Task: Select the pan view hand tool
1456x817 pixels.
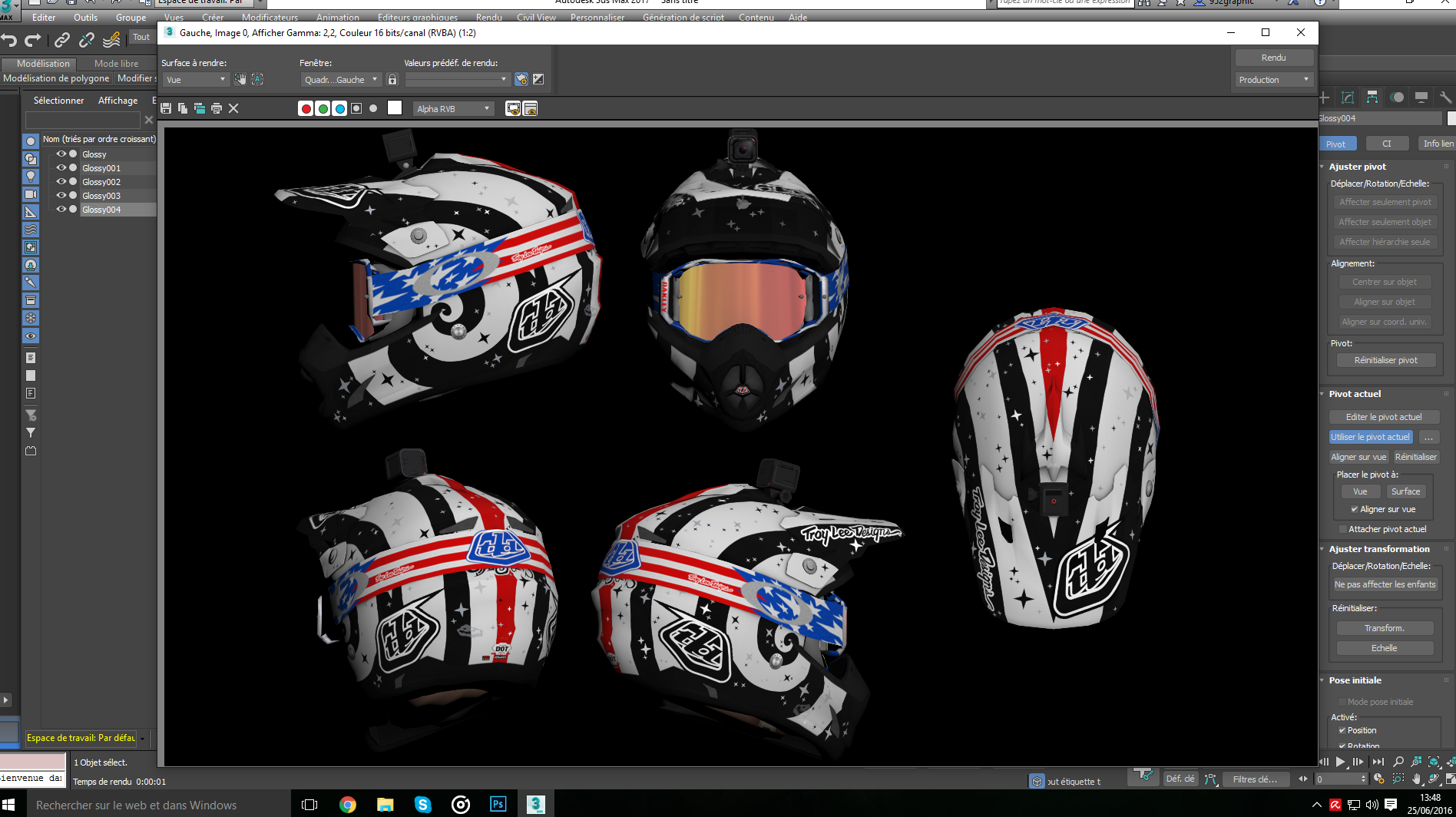Action: 1416,779
